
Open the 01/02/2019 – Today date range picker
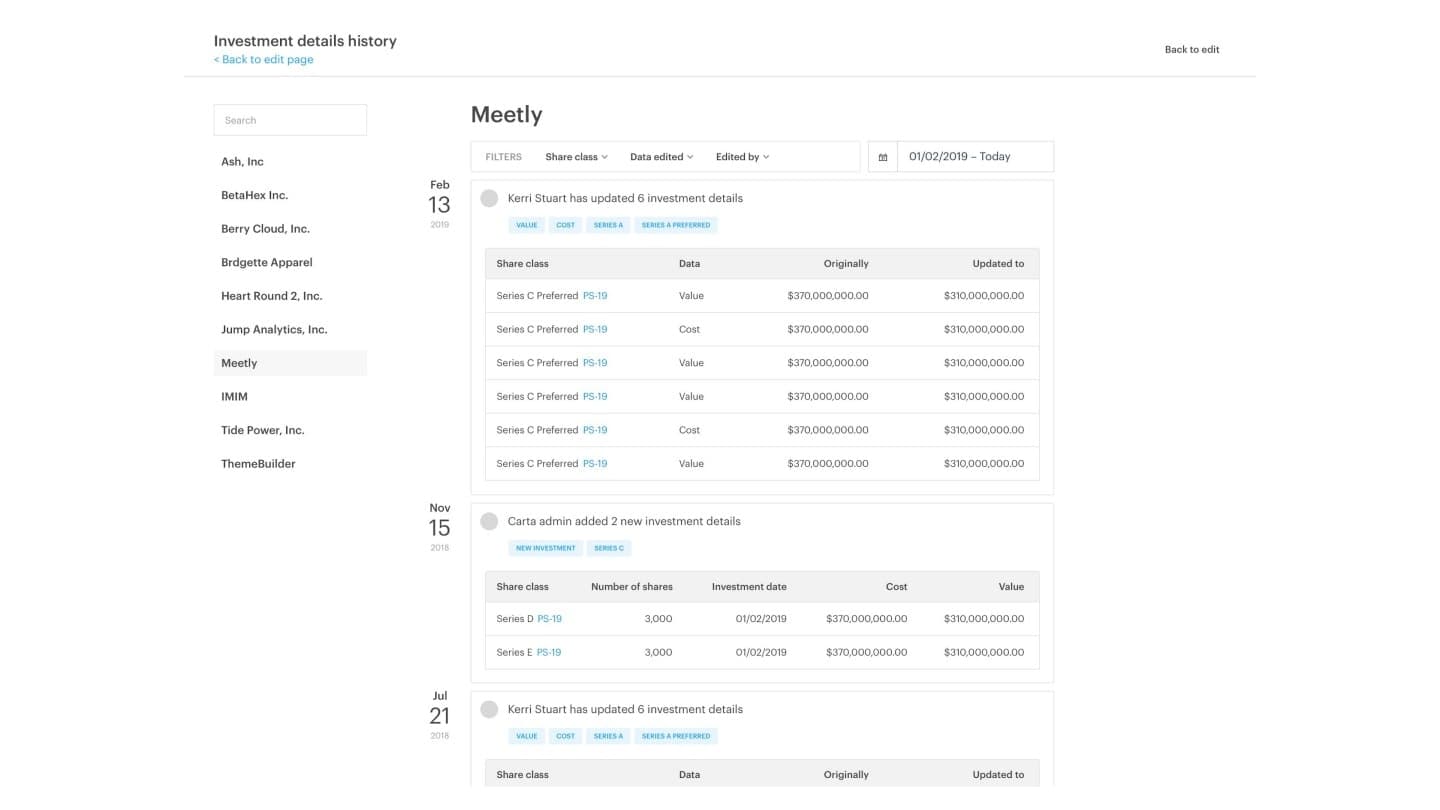coord(975,157)
